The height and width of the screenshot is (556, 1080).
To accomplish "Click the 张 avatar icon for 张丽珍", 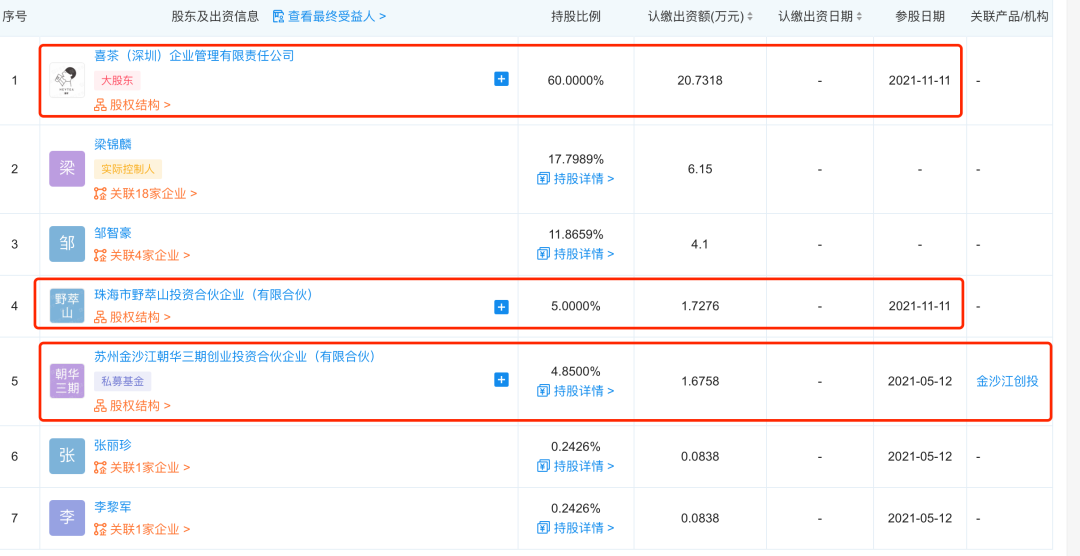I will [67, 456].
